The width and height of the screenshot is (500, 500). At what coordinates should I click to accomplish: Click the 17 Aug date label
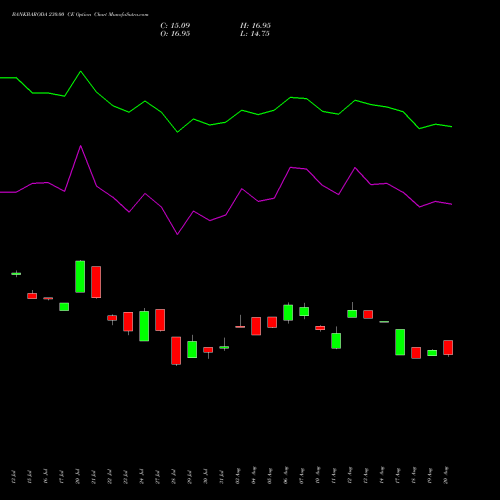pos(398,476)
